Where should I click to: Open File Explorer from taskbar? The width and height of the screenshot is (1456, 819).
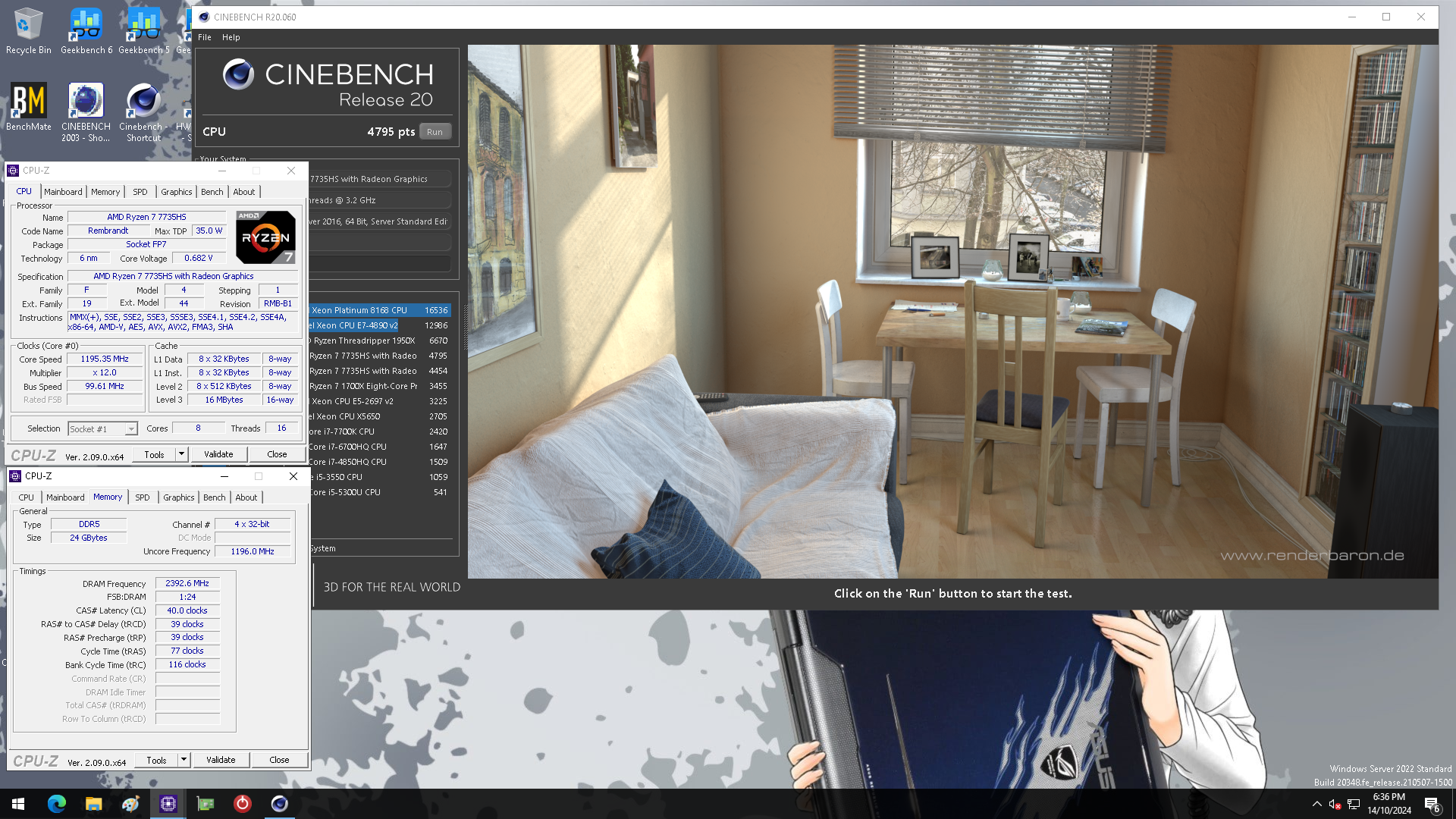pos(93,804)
